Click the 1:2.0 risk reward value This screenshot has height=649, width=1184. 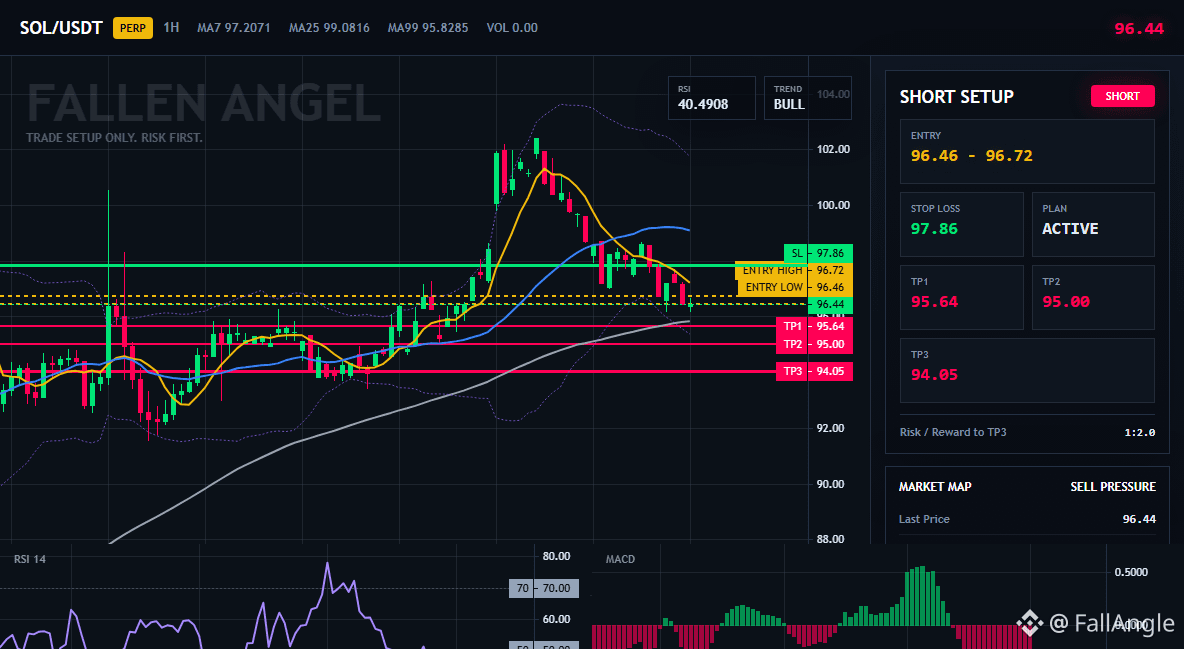pyautogui.click(x=1139, y=432)
